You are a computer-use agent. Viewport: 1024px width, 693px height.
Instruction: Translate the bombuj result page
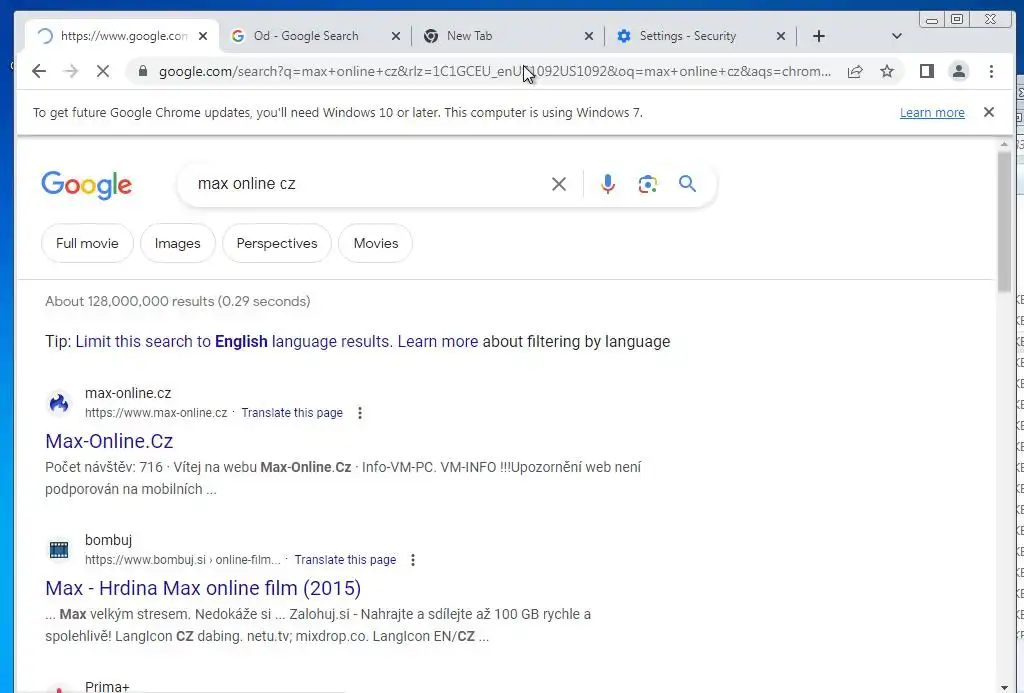345,560
